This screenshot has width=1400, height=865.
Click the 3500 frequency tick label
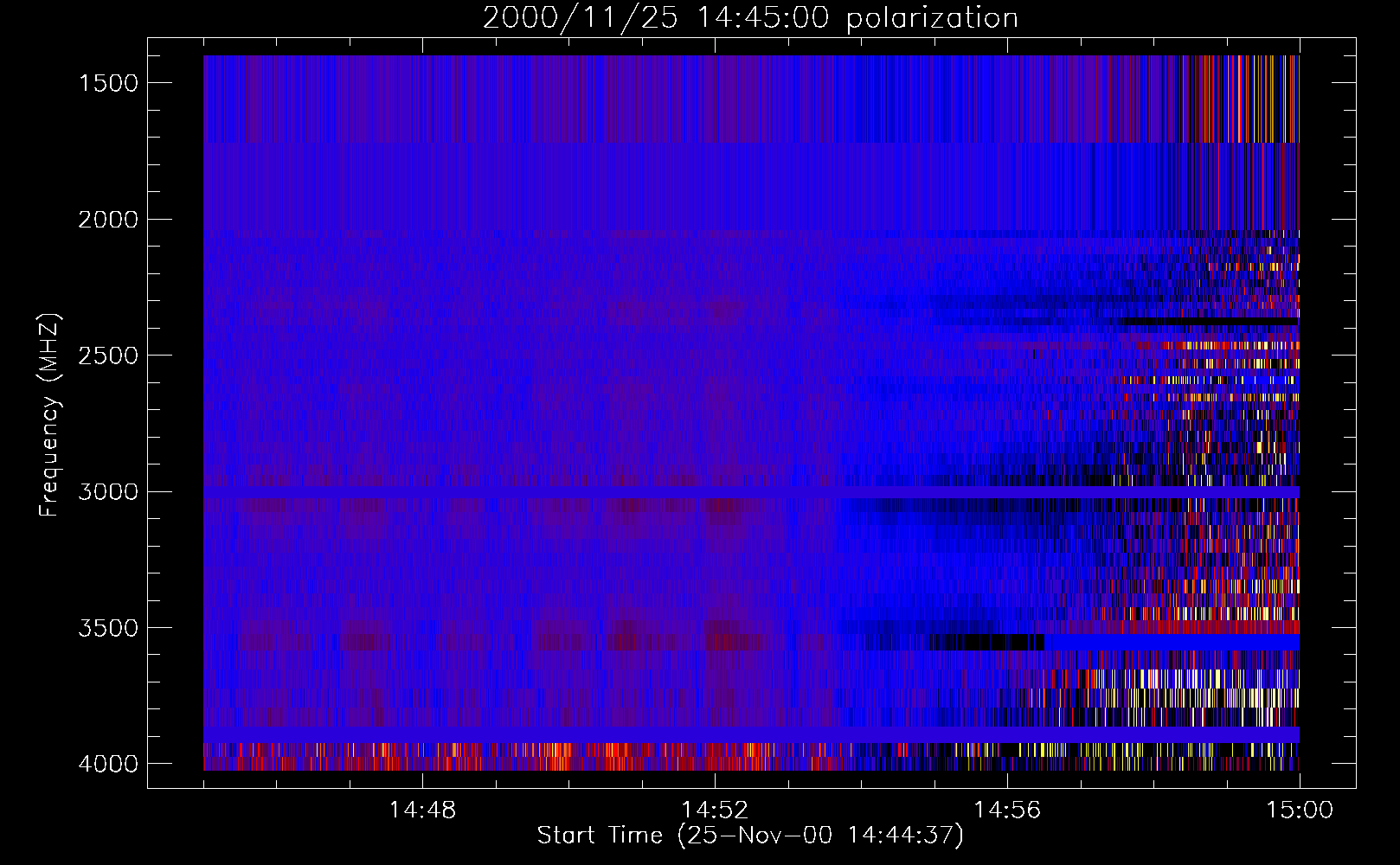click(108, 628)
